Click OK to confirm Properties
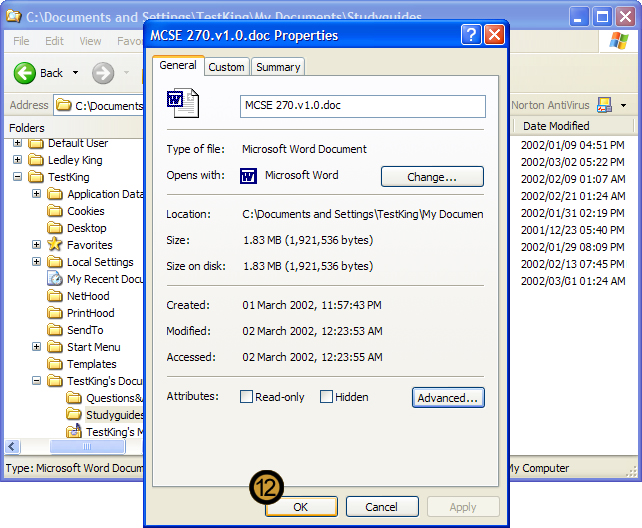The height and width of the screenshot is (528, 642). tap(301, 507)
